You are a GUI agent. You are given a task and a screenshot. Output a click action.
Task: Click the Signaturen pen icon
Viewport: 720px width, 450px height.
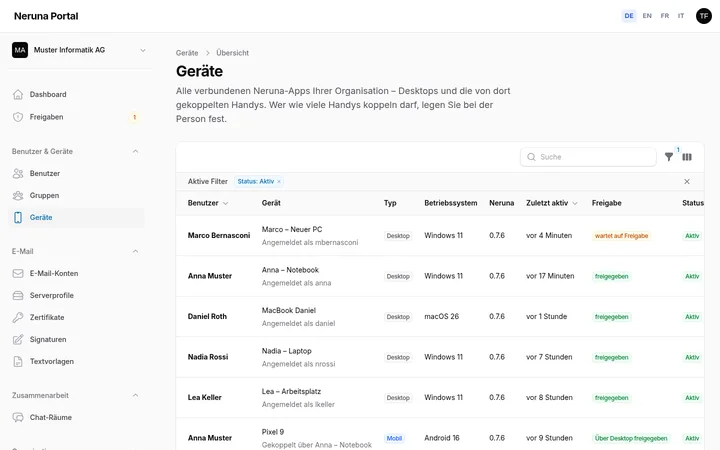point(18,340)
